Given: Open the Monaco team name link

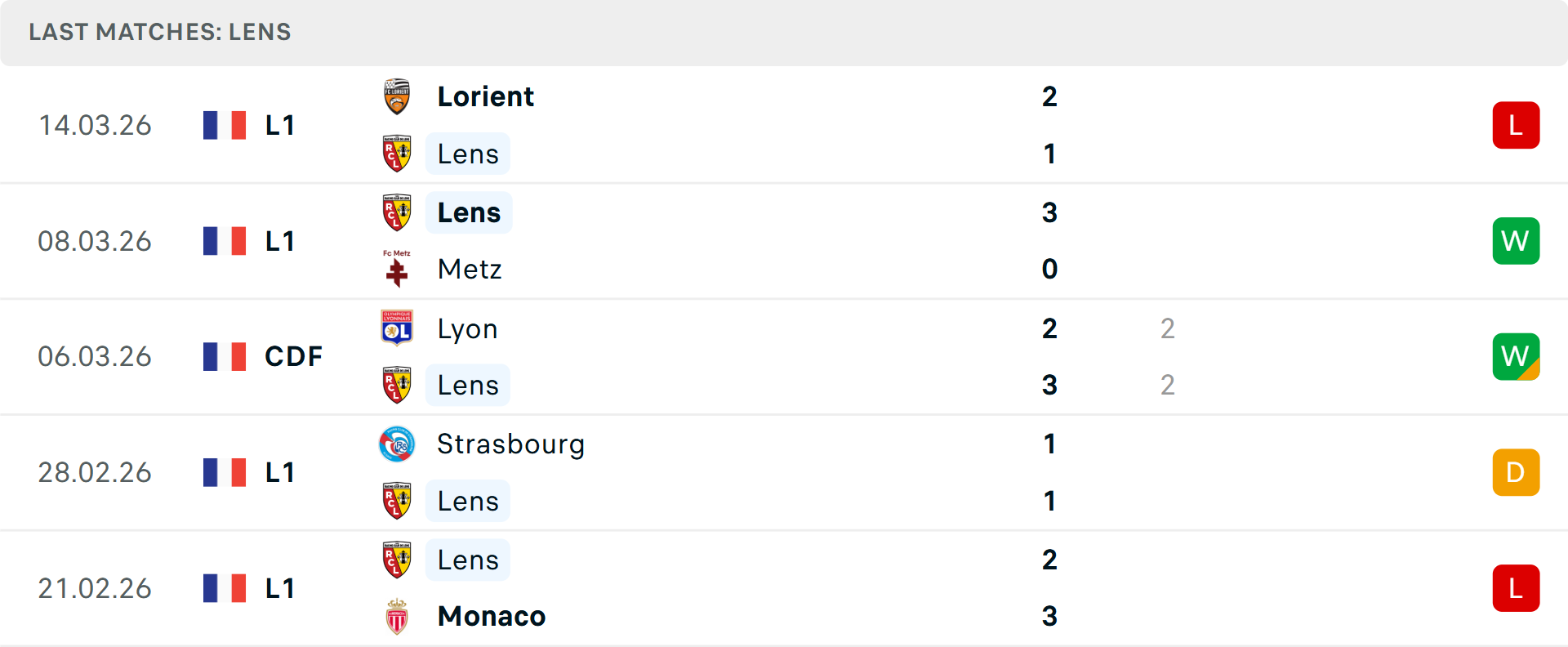Looking at the screenshot, I should 492,616.
